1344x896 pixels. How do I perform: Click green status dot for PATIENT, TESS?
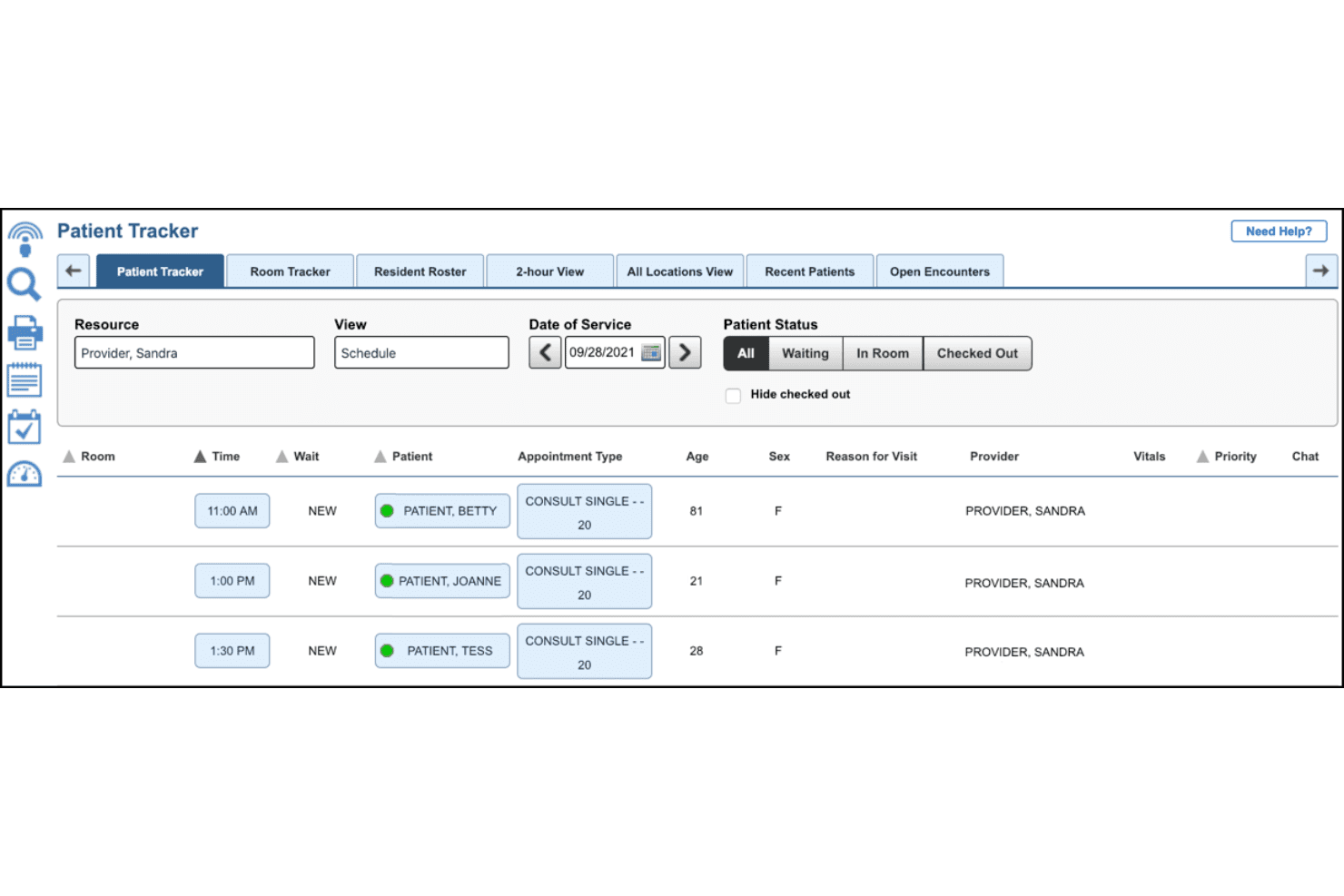(x=387, y=651)
